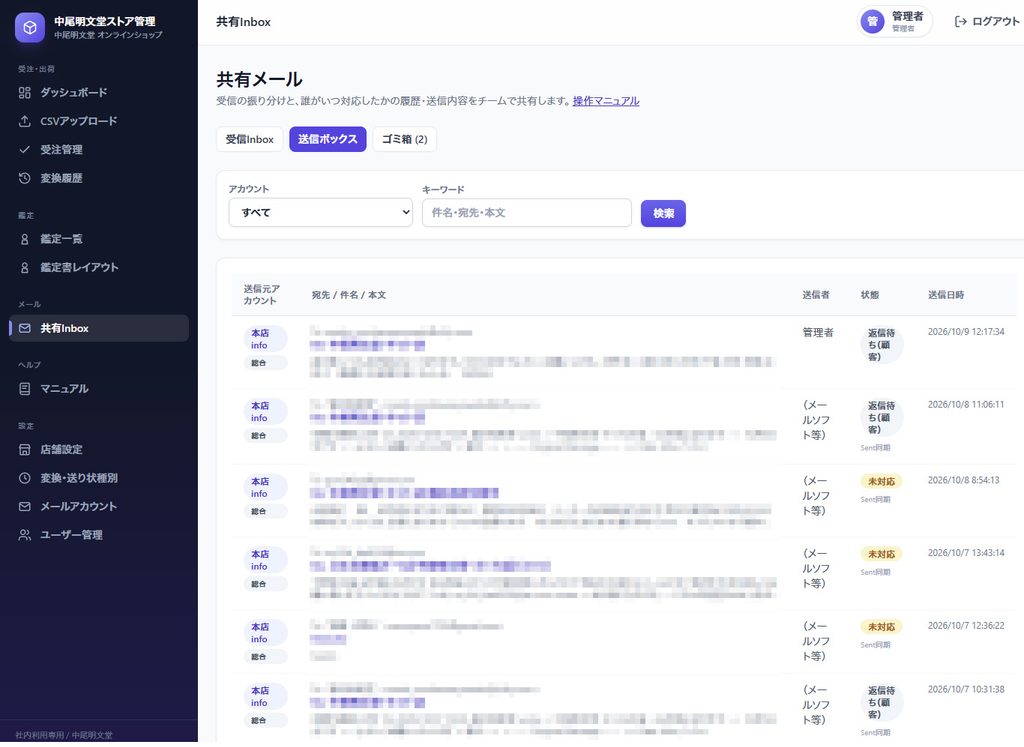Screen dimensions: 1024x747
Task: Click 返信待ち(顧客) badge on 11:06:11 row
Action: 882,418
